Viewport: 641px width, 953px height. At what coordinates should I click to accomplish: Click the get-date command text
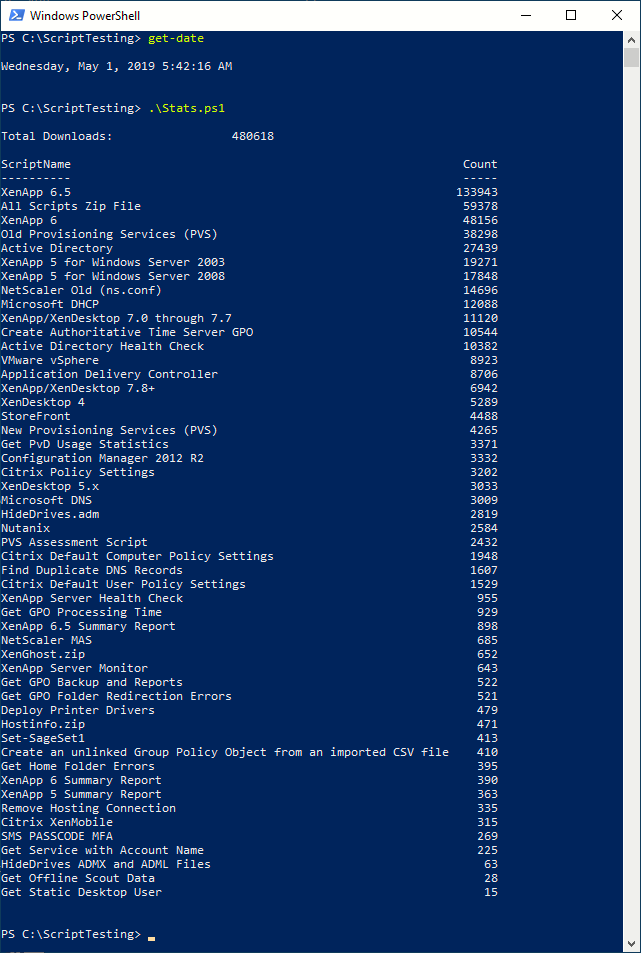coord(176,38)
